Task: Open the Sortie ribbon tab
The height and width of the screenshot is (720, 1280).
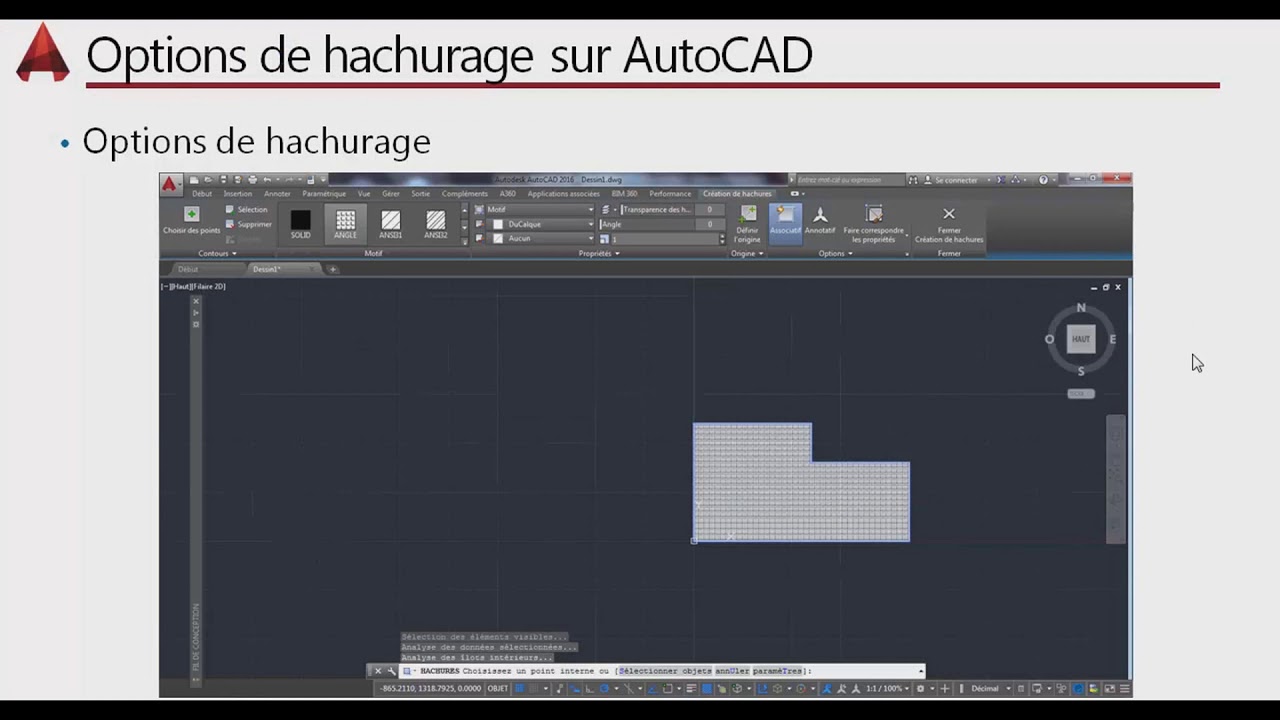Action: click(421, 194)
